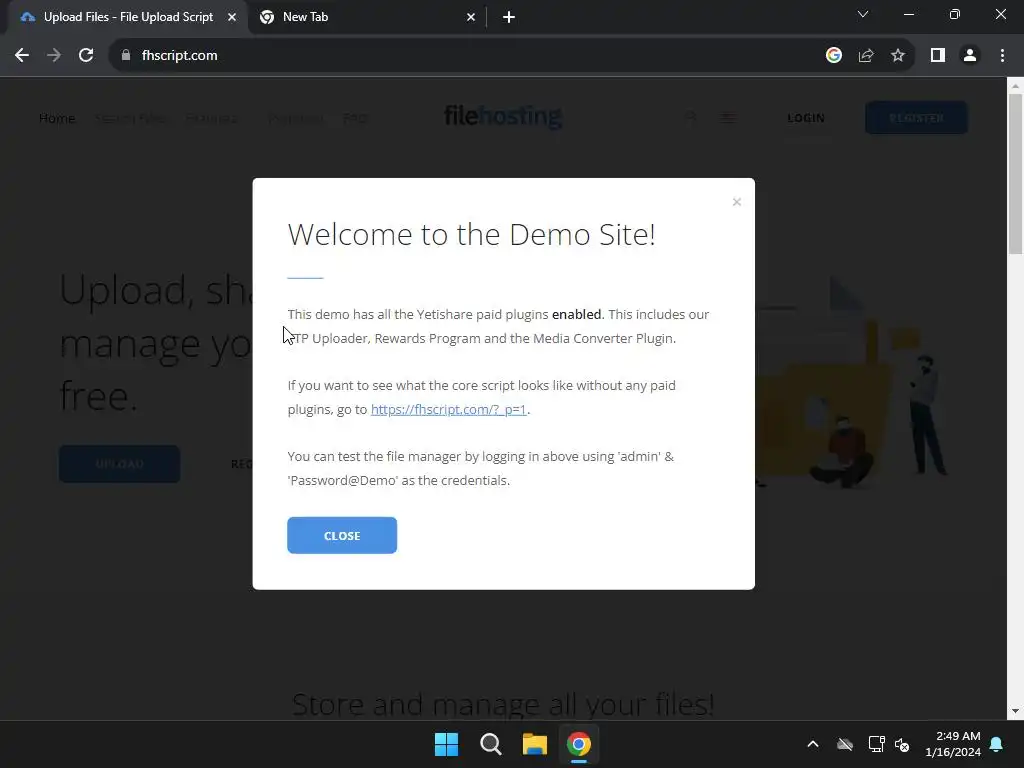Open the Google icon in the address bar
This screenshot has width=1024, height=768.
pyautogui.click(x=834, y=56)
